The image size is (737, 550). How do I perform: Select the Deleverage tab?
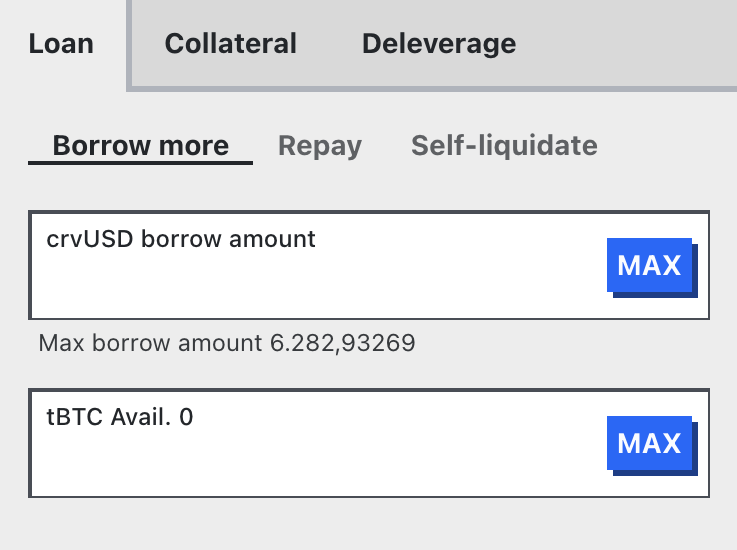coord(439,44)
